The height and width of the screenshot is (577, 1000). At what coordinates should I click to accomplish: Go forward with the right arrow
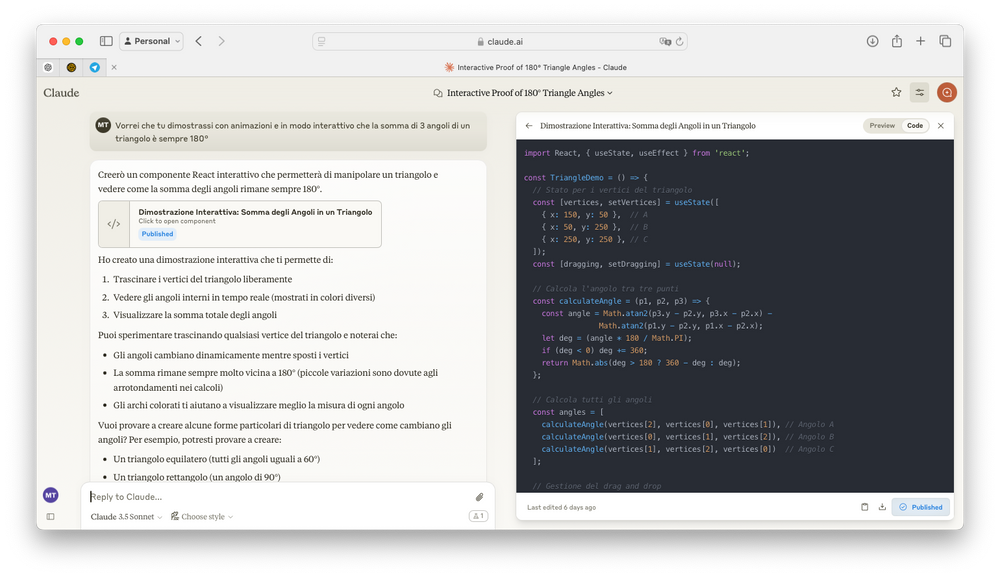pos(221,41)
